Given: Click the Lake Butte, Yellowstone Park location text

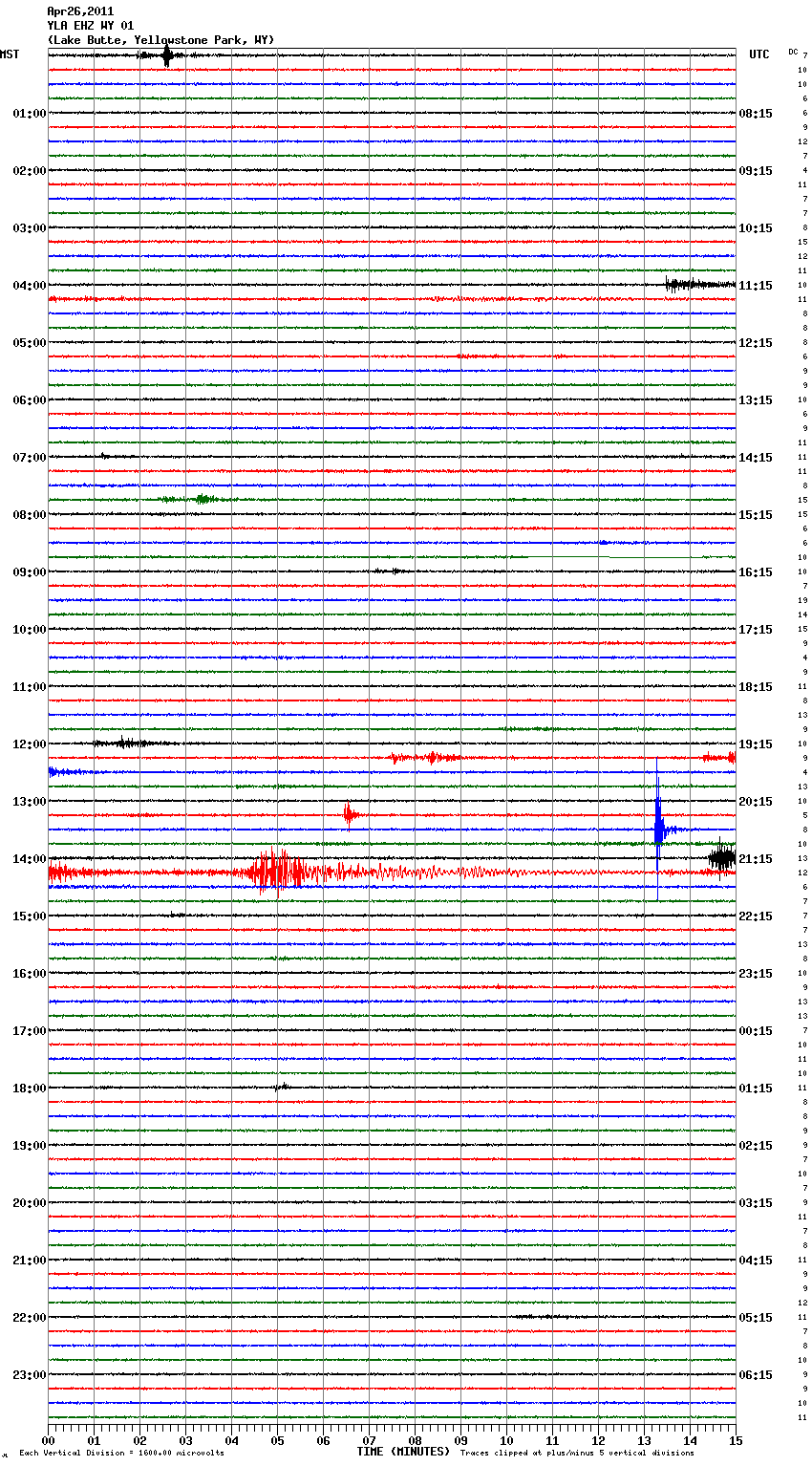Looking at the screenshot, I should tap(160, 40).
